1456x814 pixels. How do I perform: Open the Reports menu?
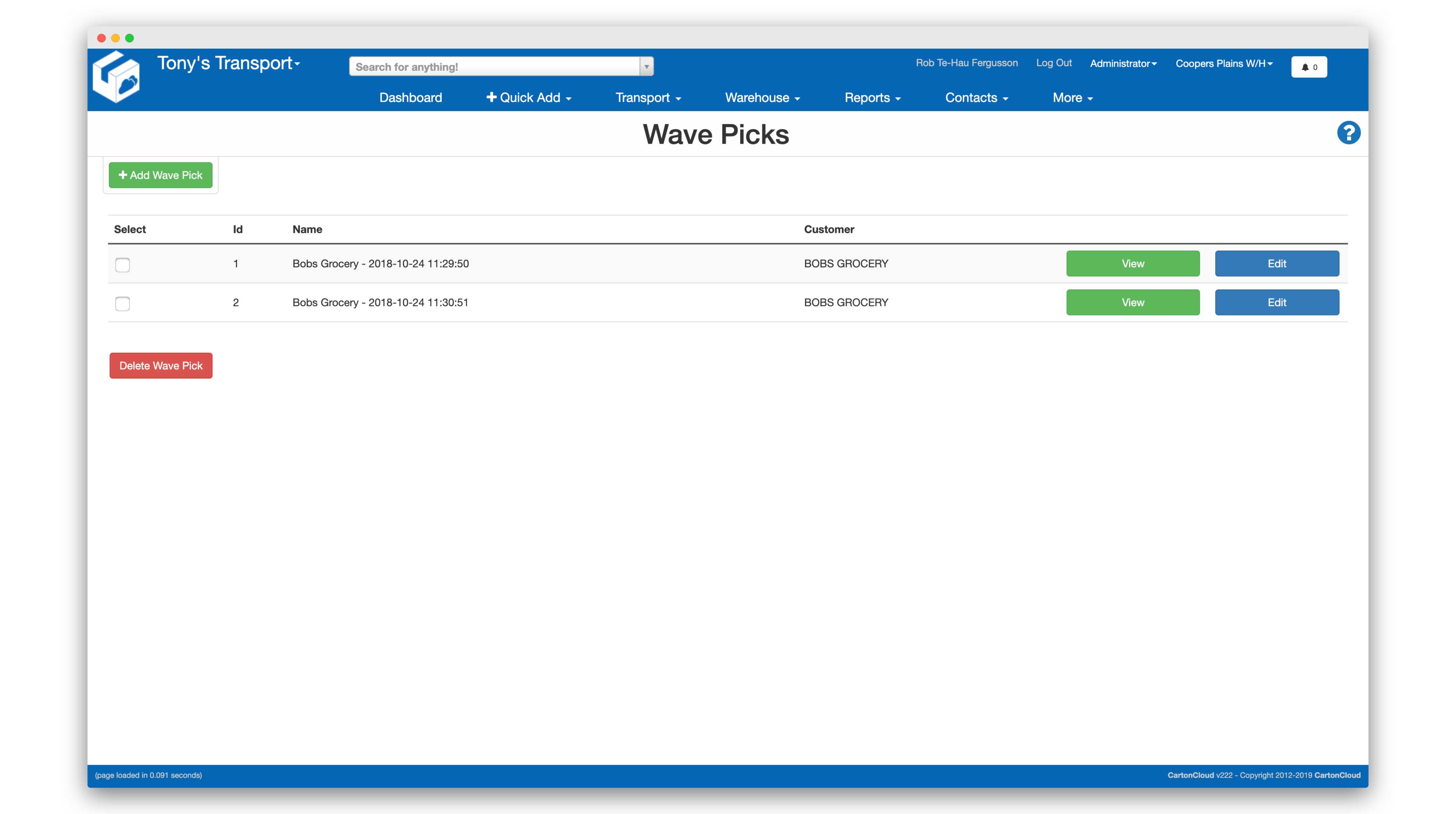point(872,97)
